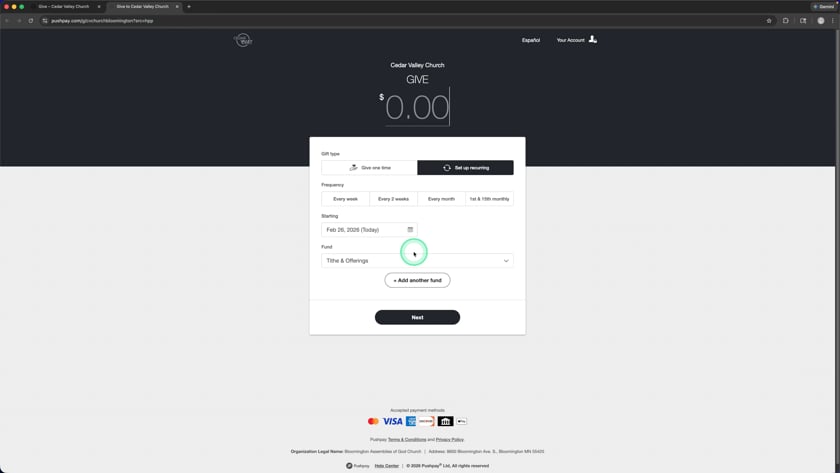Viewport: 840px width, 473px height.
Task: Click the browser address bar URL
Action: (102, 21)
